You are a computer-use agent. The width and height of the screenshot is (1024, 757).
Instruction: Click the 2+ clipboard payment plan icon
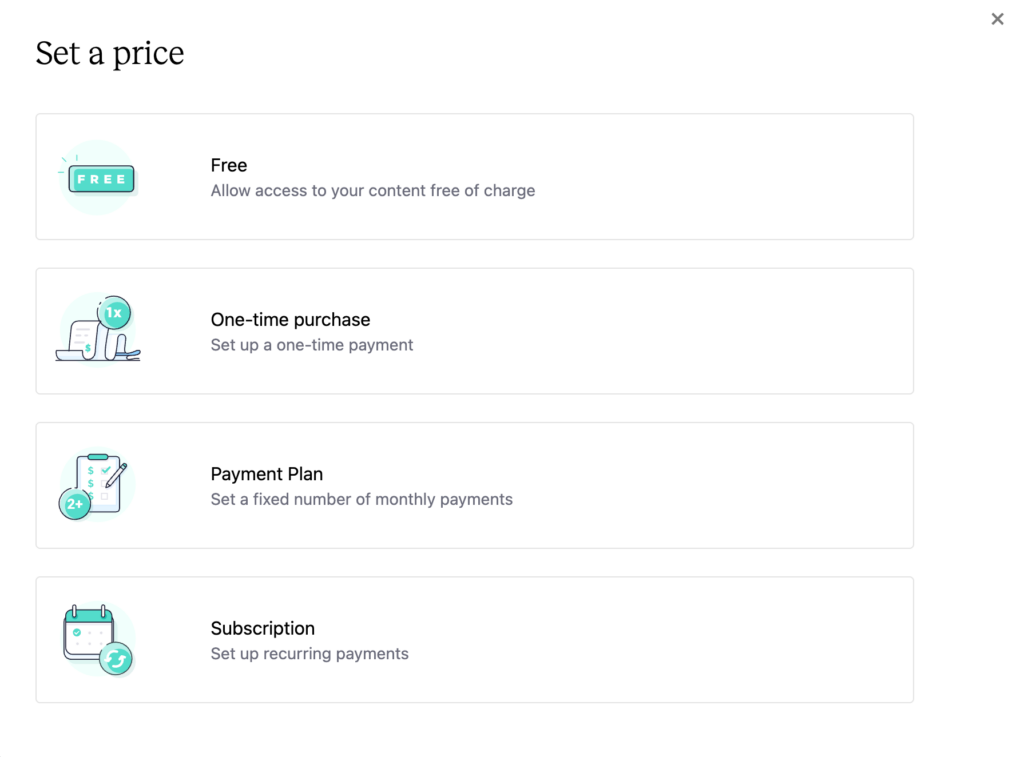click(97, 485)
